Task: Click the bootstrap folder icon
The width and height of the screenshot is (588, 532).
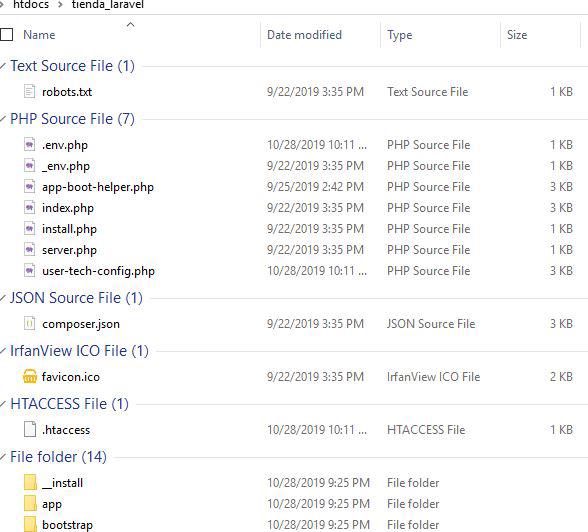Action: pyautogui.click(x=30, y=524)
